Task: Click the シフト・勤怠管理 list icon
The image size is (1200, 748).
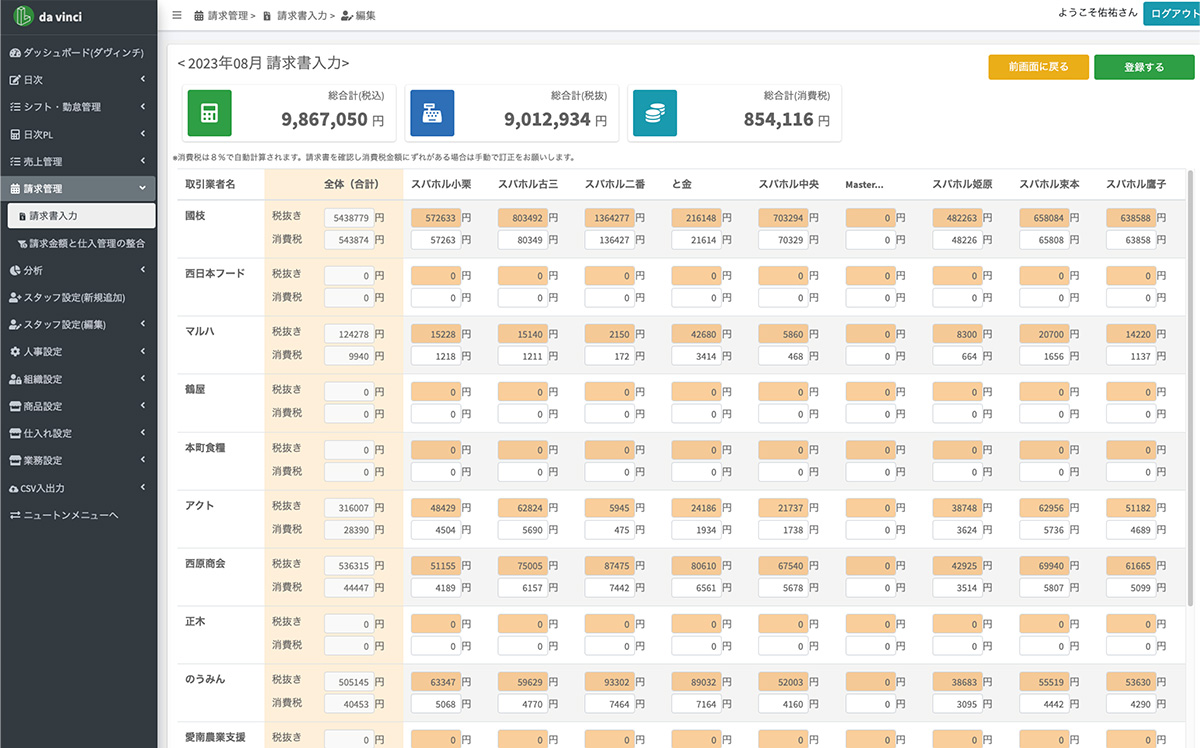Action: pyautogui.click(x=15, y=107)
